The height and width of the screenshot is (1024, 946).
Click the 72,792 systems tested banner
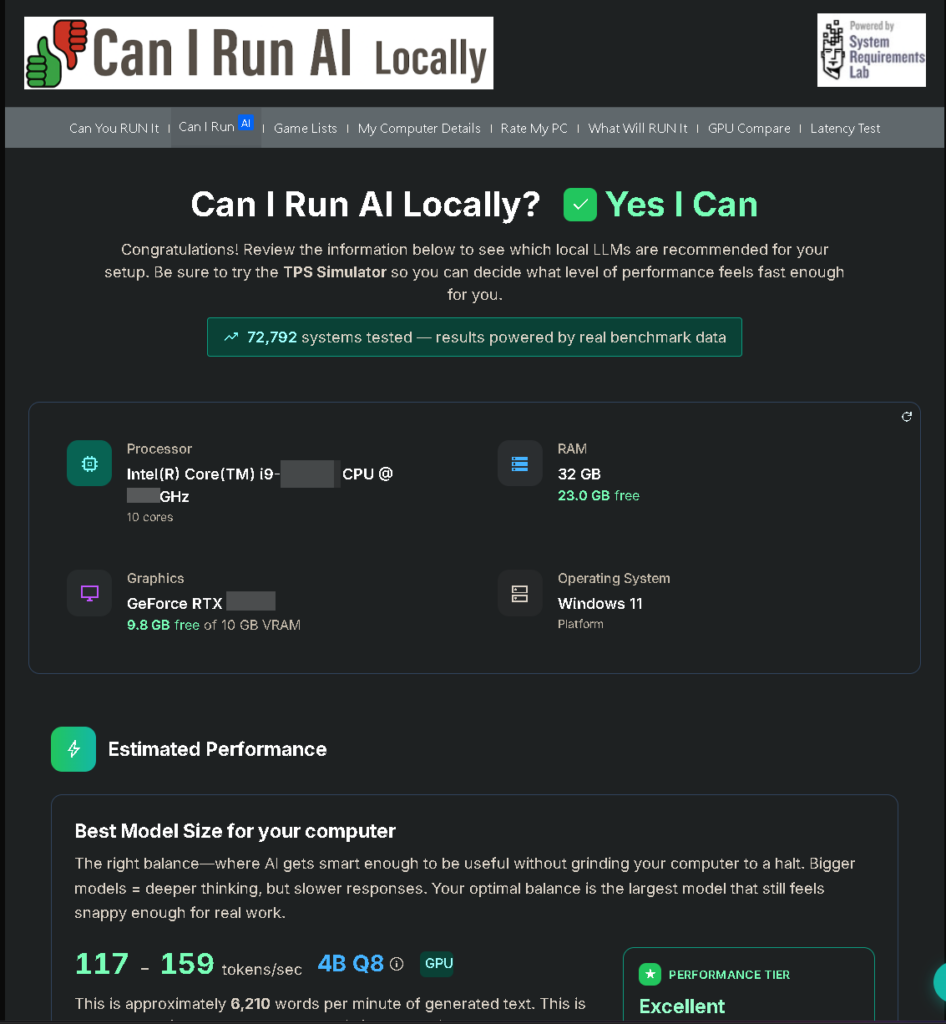tap(474, 337)
